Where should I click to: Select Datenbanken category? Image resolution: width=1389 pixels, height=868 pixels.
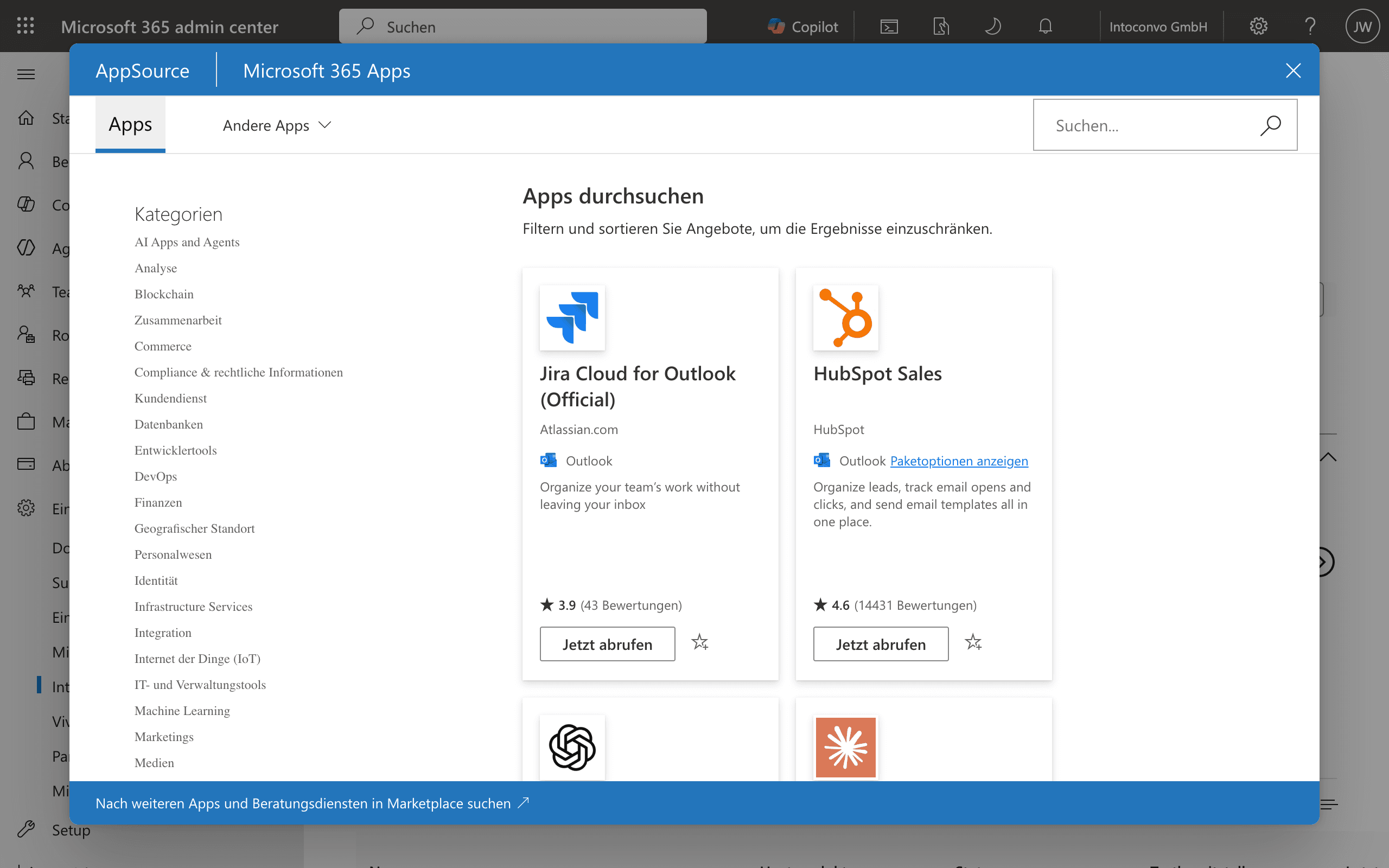click(169, 424)
